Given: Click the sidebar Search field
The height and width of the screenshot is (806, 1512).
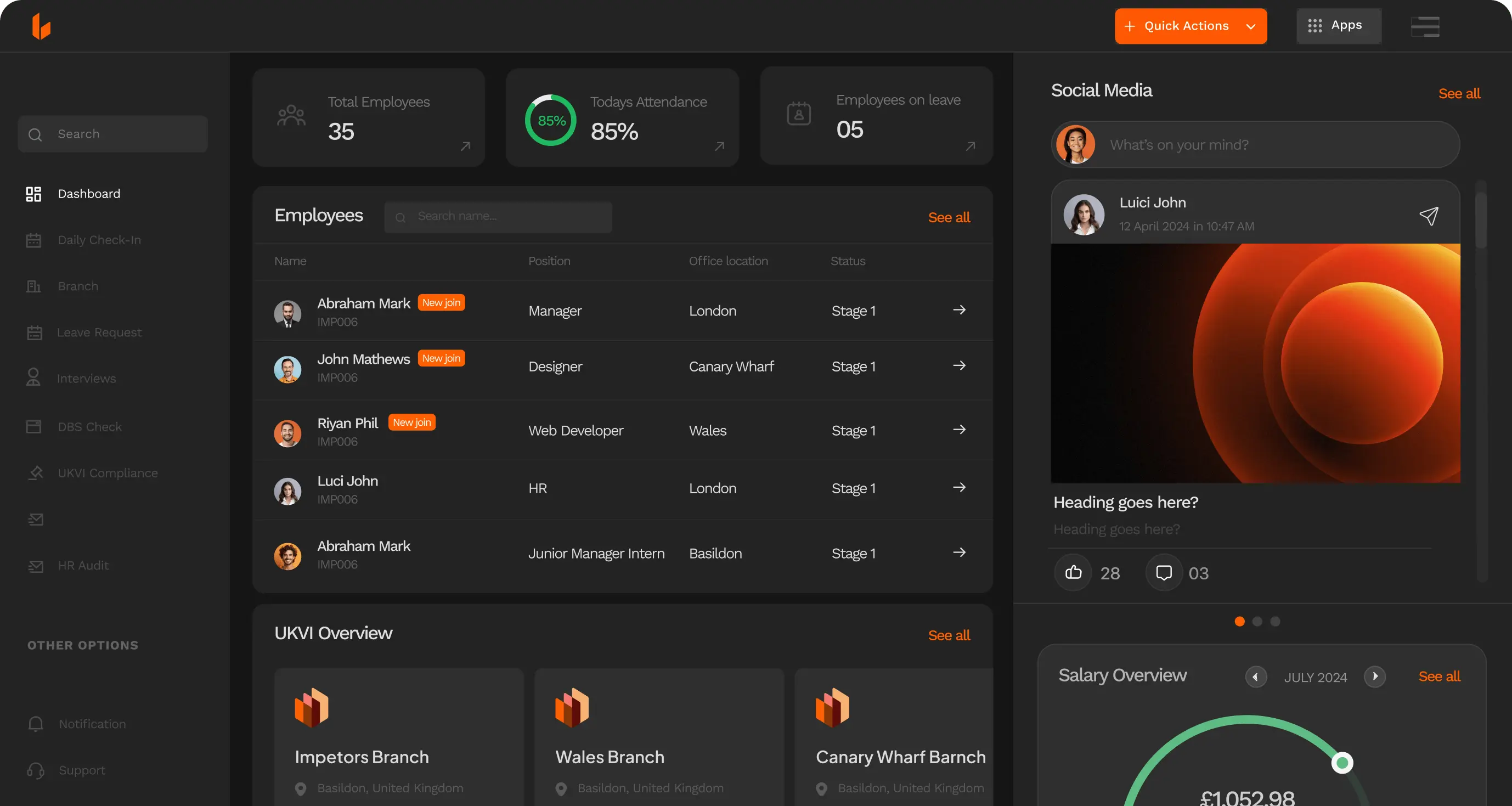Looking at the screenshot, I should coord(112,134).
